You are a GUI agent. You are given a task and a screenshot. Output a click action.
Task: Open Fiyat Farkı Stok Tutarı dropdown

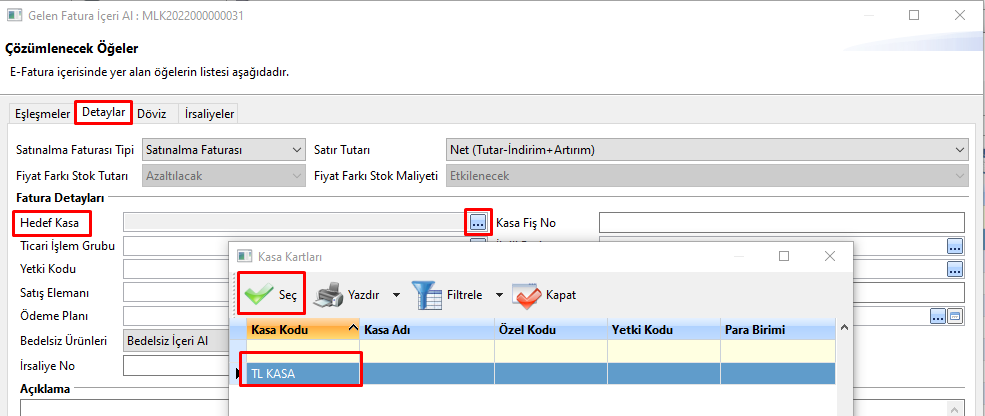click(224, 176)
